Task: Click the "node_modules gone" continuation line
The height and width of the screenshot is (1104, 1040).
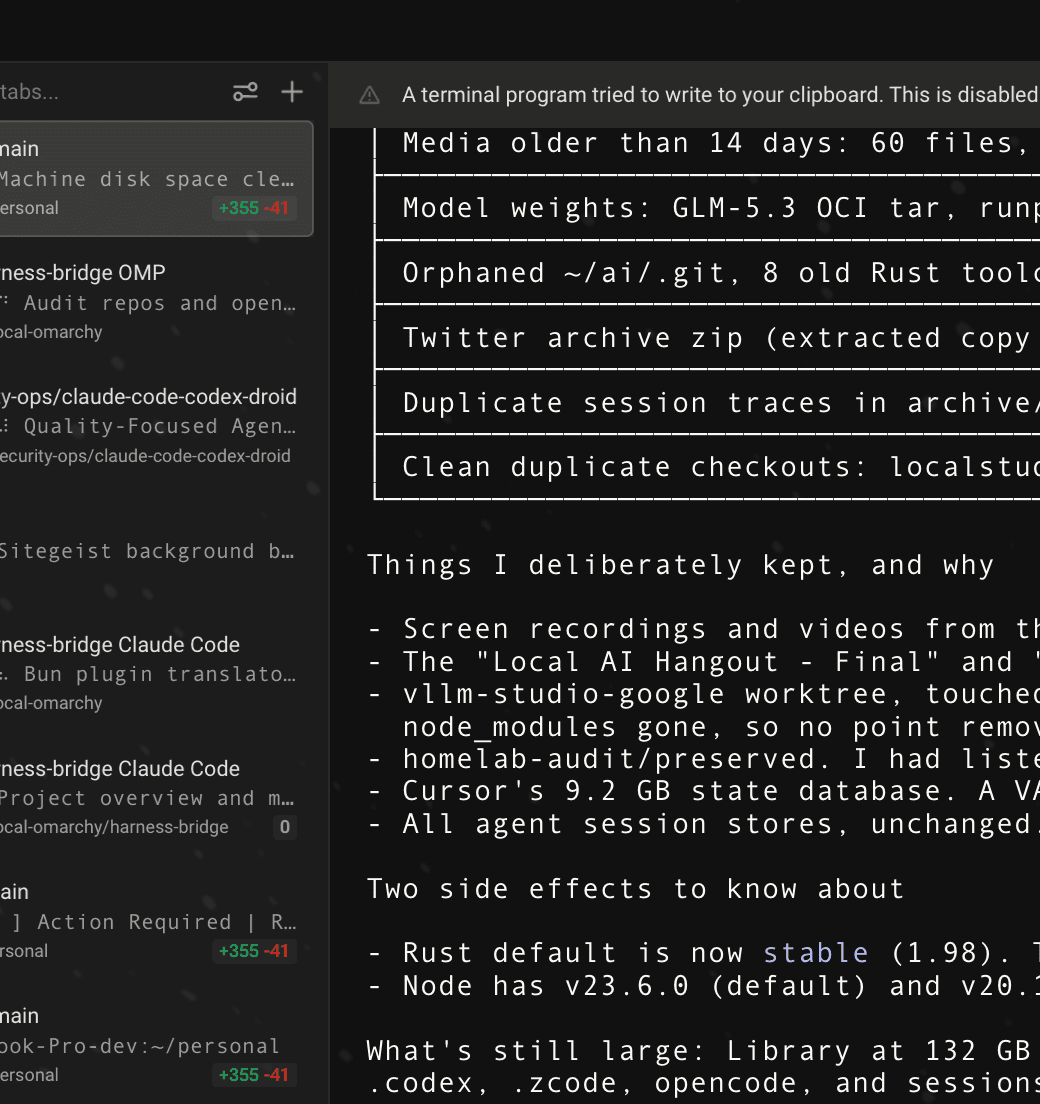Action: tap(721, 727)
